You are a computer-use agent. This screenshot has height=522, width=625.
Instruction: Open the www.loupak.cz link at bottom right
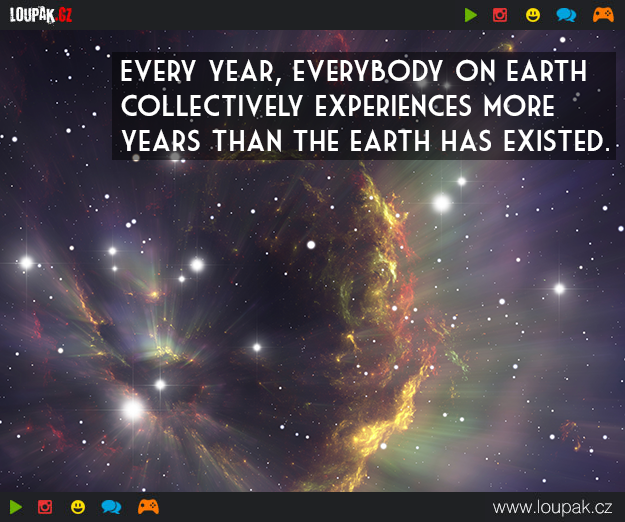tap(553, 507)
